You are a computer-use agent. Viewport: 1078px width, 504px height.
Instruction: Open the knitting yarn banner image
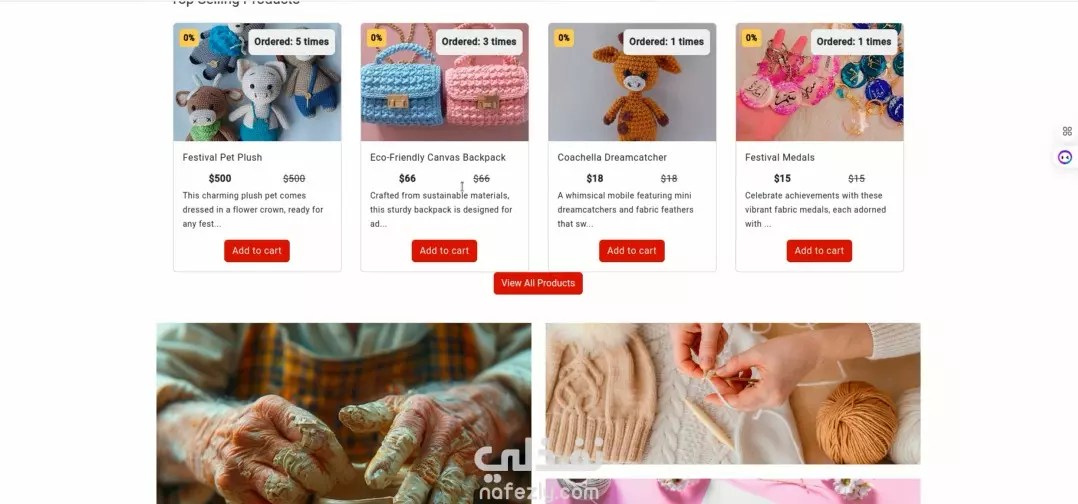pyautogui.click(x=733, y=393)
